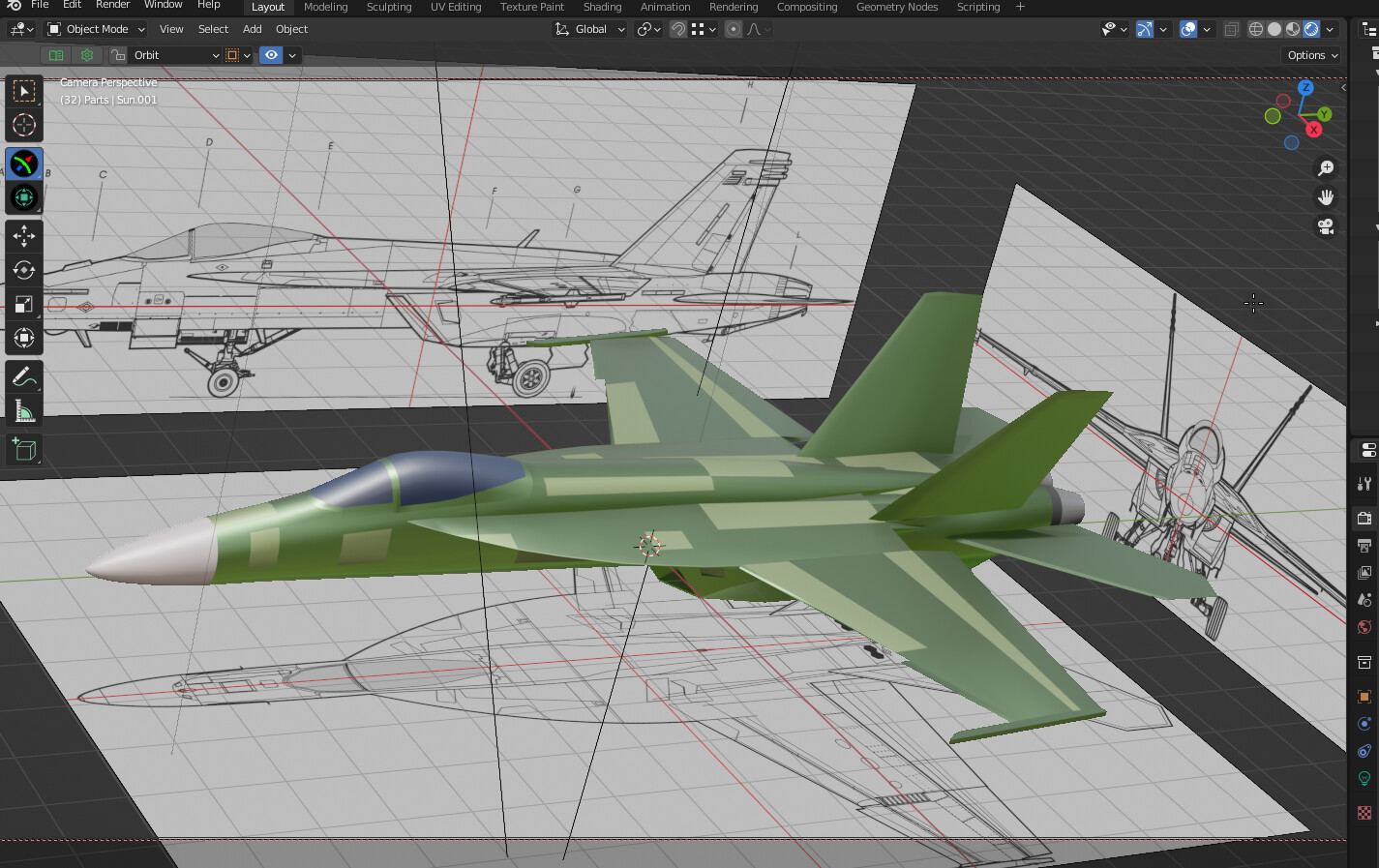Open the Object Data properties tab
The image size is (1379, 868).
(x=1364, y=778)
